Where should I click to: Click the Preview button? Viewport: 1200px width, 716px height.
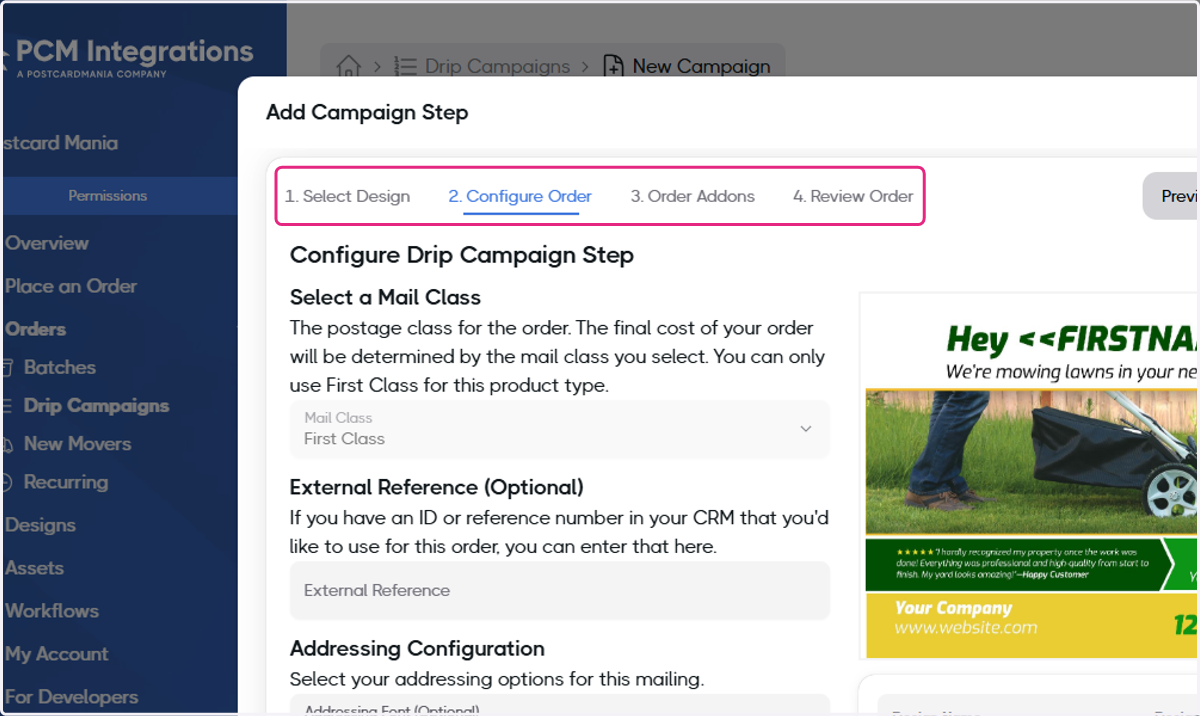pyautogui.click(x=1172, y=196)
